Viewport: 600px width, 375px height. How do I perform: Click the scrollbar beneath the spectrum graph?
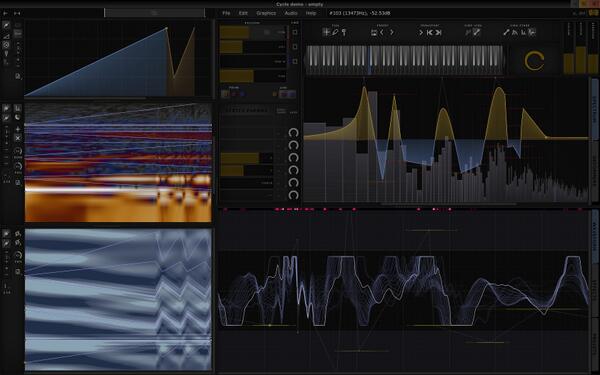(448, 205)
